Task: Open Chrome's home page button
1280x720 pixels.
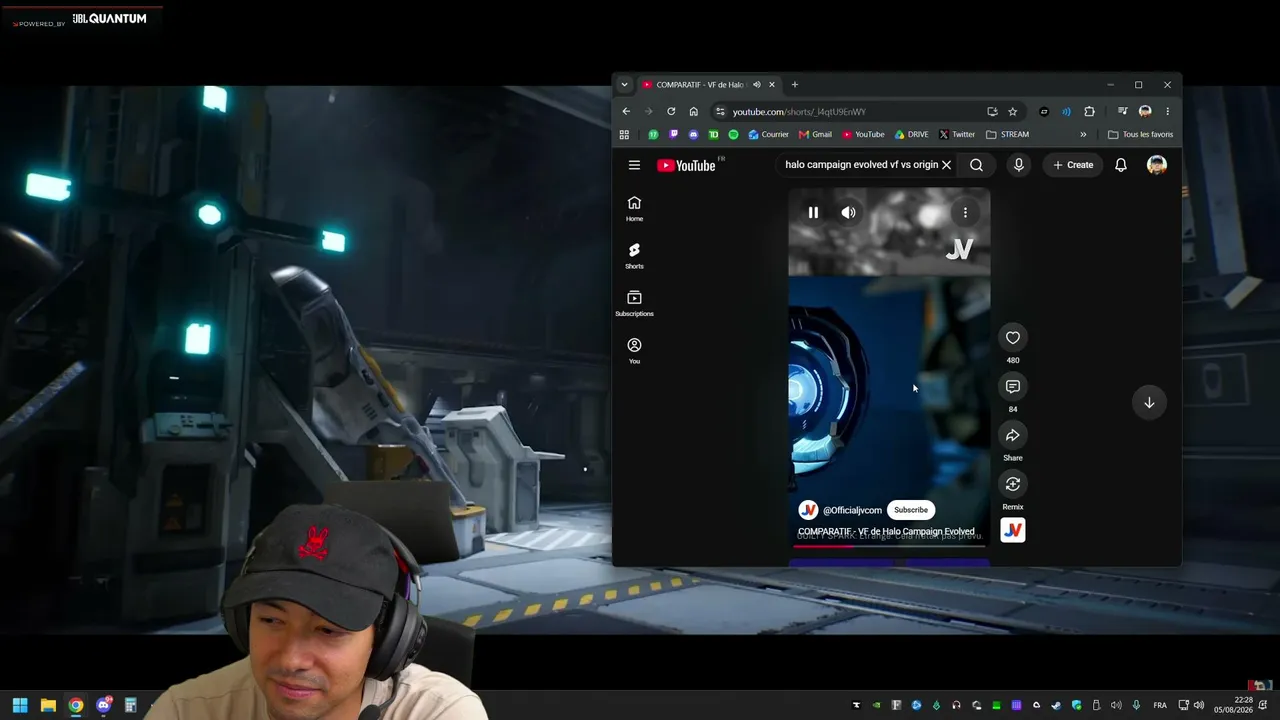Action: 694,112
